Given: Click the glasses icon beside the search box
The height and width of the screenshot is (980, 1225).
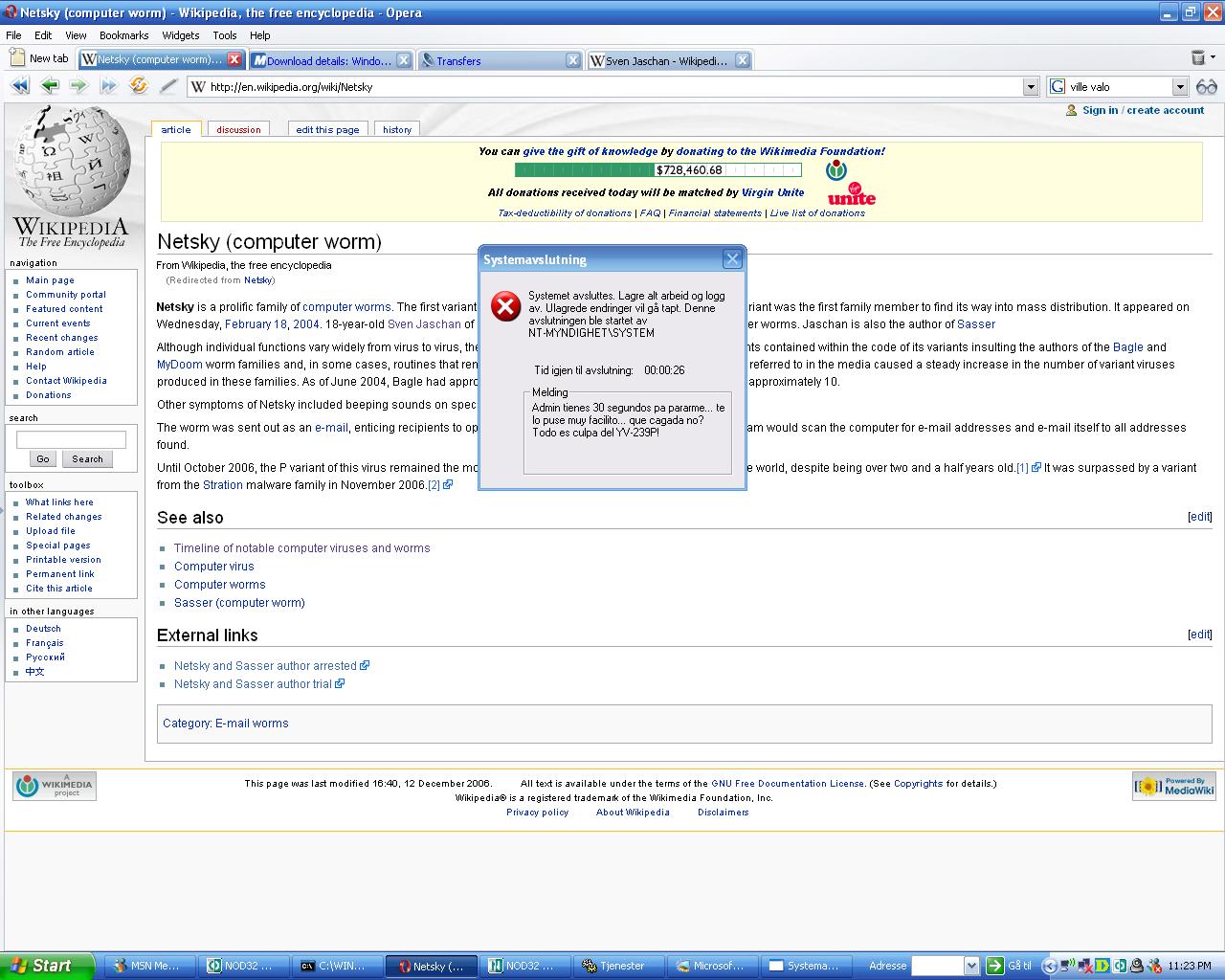Looking at the screenshot, I should coord(1207,87).
